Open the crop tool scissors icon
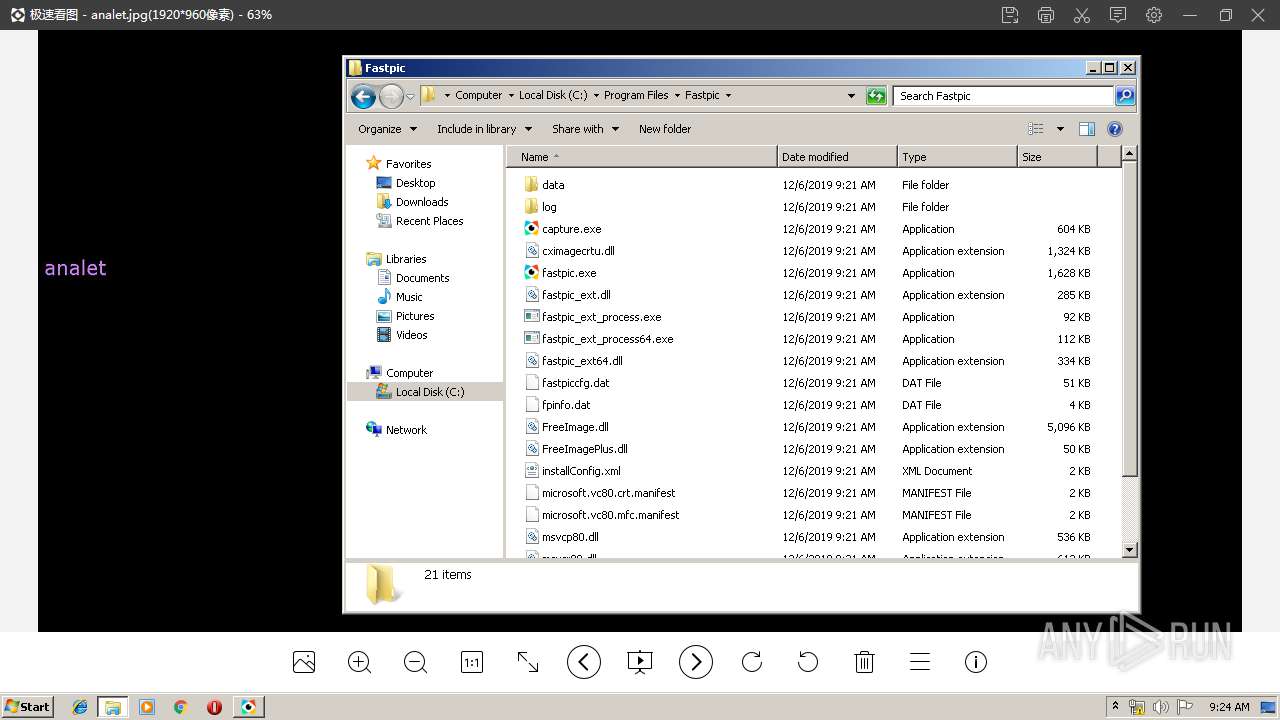 pos(1082,15)
